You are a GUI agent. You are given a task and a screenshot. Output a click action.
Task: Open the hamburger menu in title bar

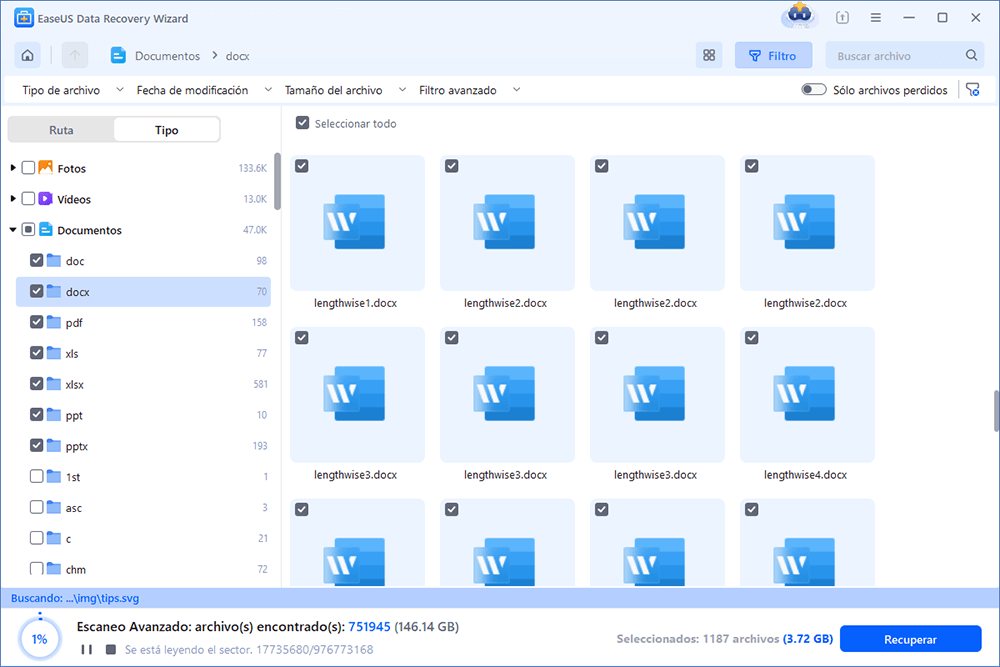[x=876, y=18]
